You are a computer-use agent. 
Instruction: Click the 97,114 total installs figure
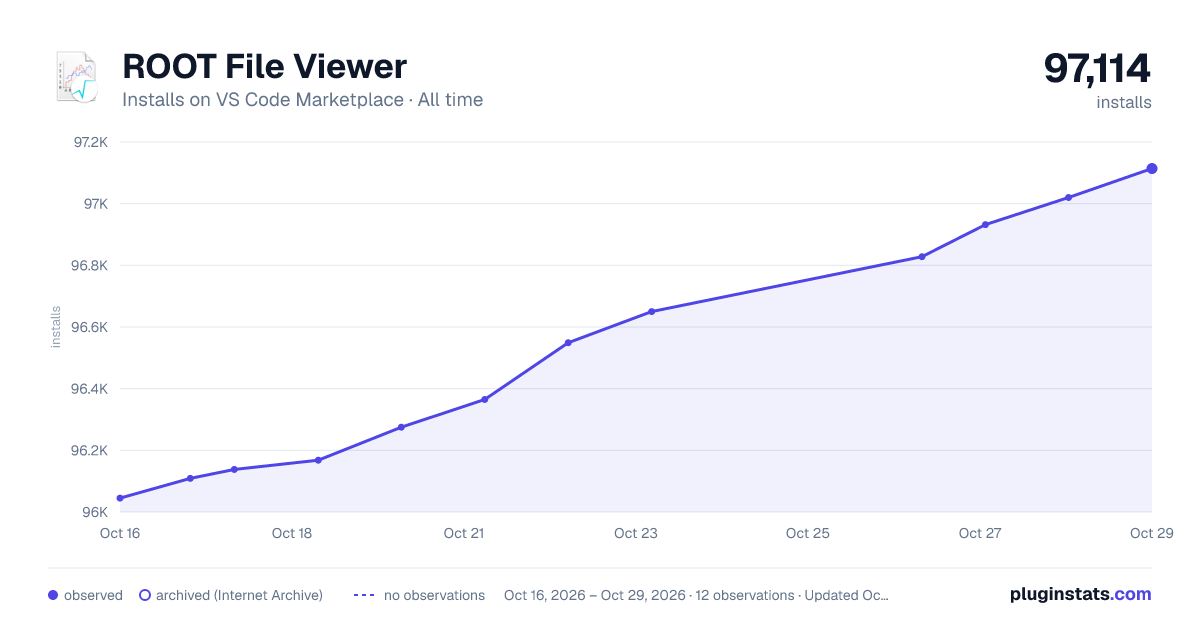[1097, 69]
